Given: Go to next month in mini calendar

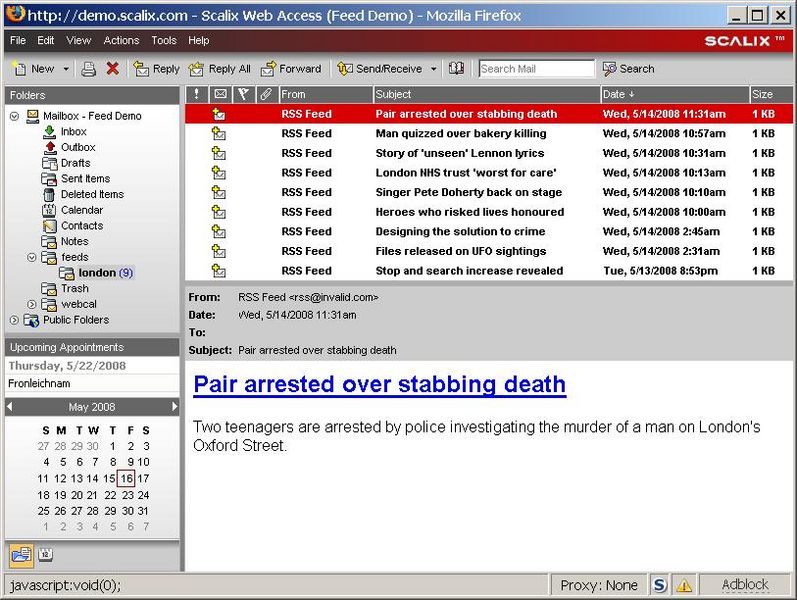Looking at the screenshot, I should point(175,407).
